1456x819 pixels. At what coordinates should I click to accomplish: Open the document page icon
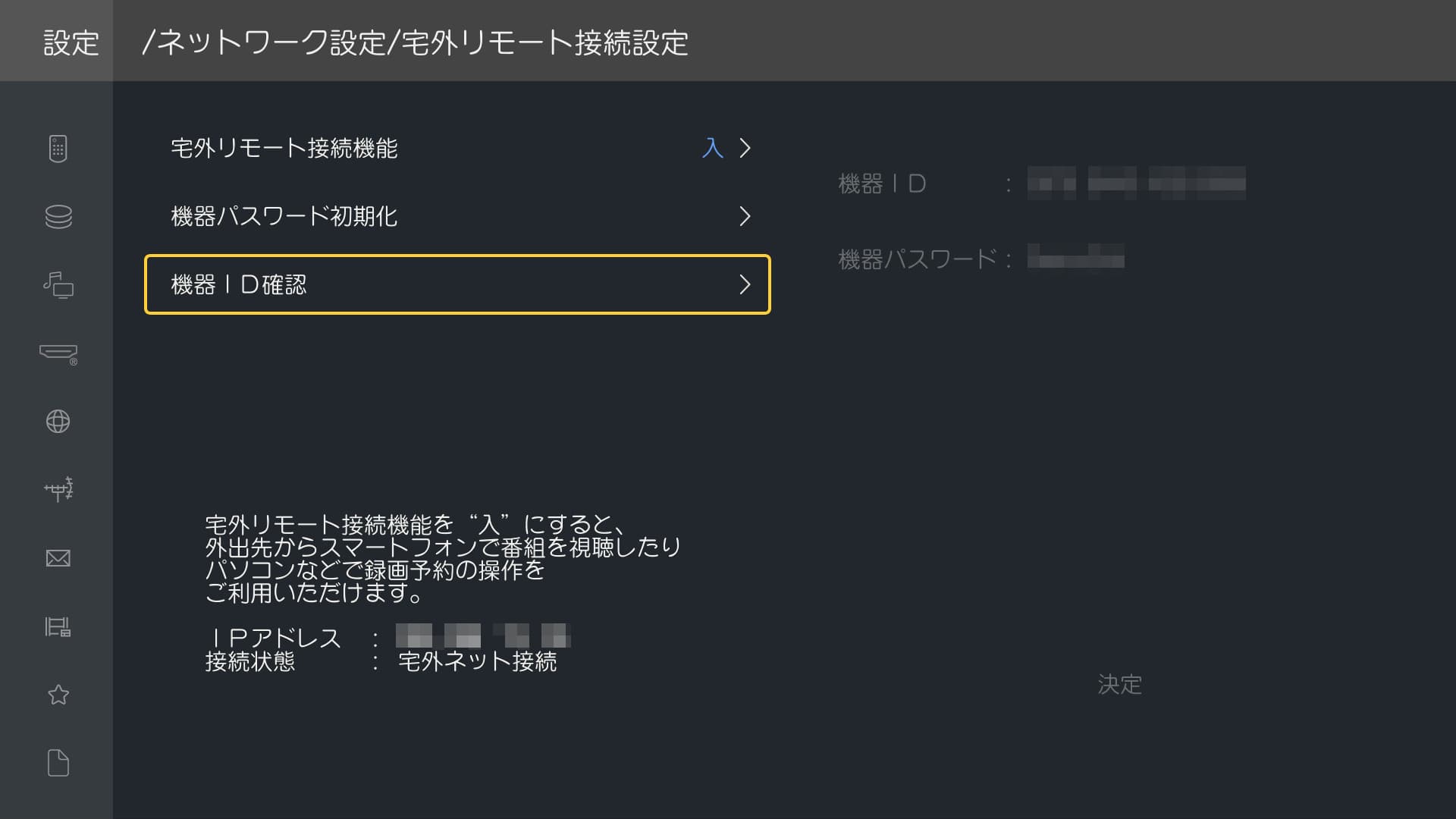click(x=58, y=763)
